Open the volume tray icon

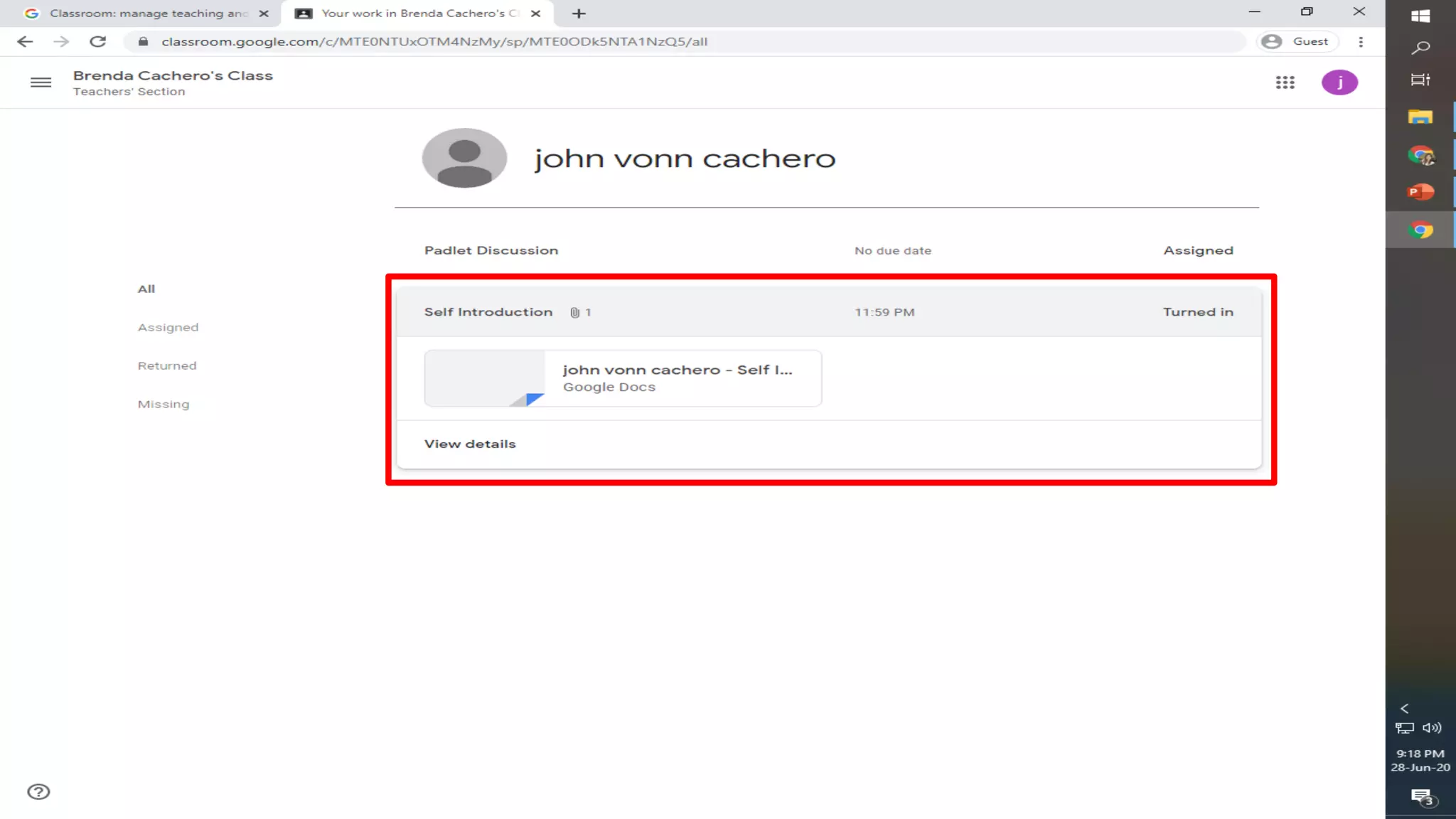click(x=1432, y=728)
